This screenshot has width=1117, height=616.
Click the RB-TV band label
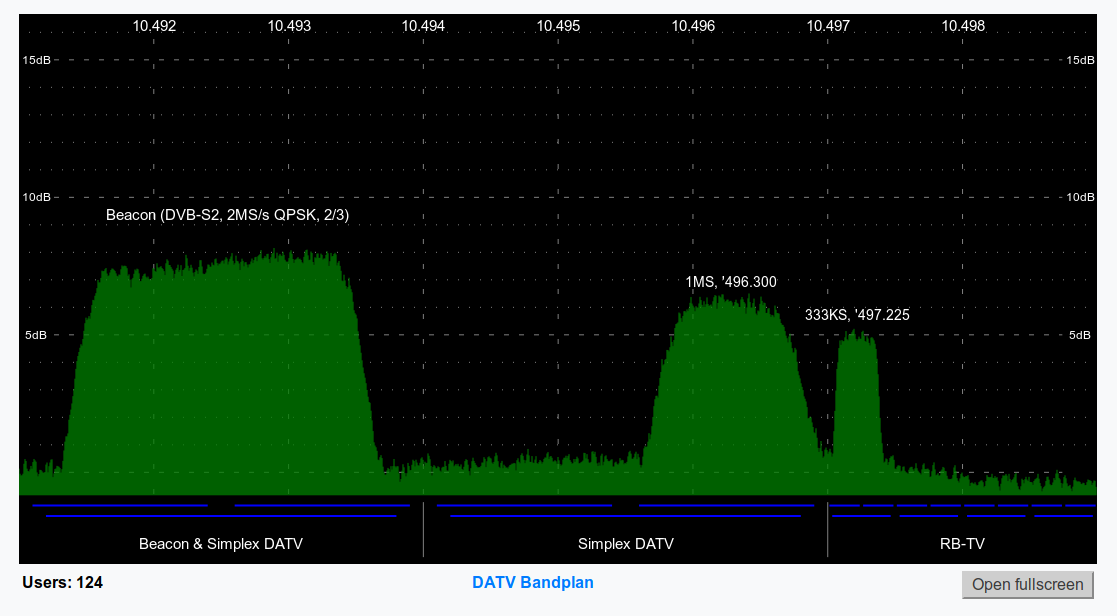(962, 544)
